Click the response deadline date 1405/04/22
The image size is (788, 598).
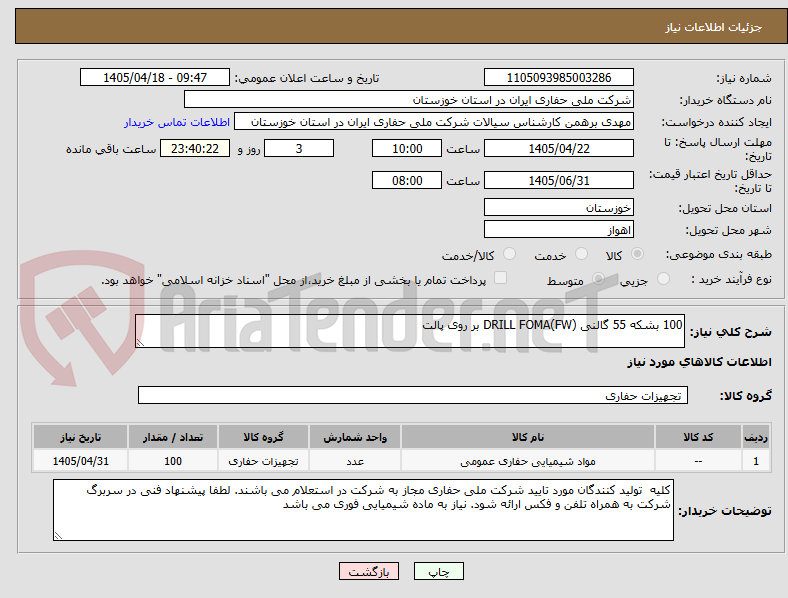pyautogui.click(x=558, y=148)
